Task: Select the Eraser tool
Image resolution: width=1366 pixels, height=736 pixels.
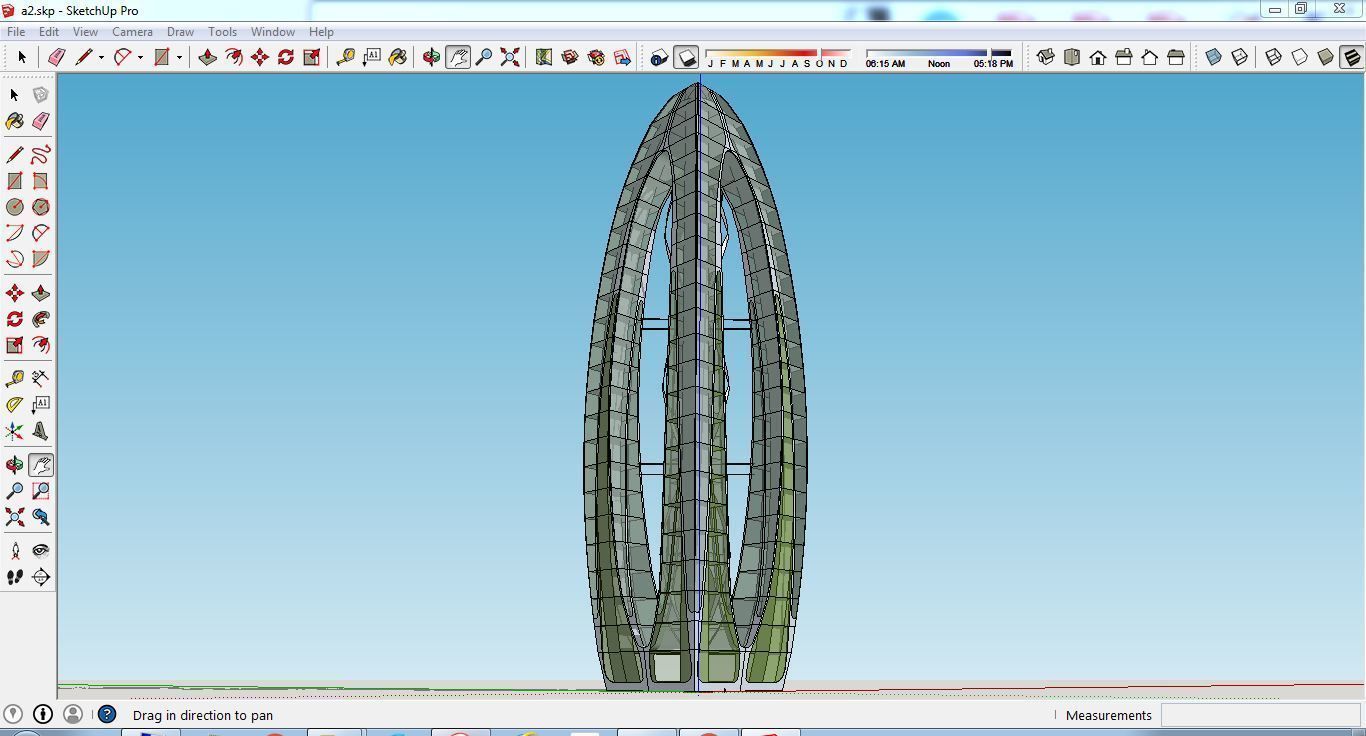Action: (x=40, y=120)
